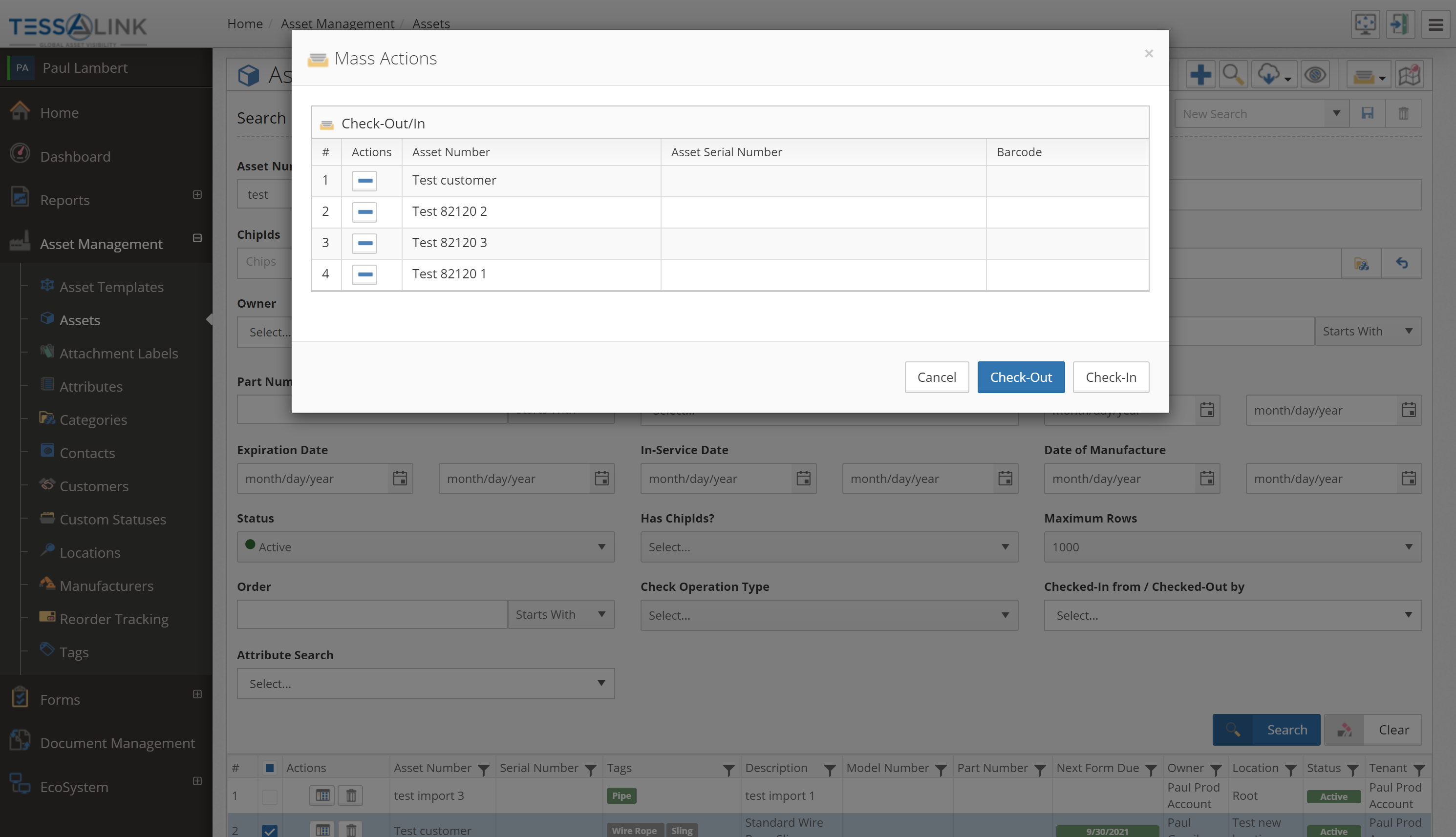Click the Clear button
Viewport: 1456px width, 837px height.
click(x=1372, y=730)
